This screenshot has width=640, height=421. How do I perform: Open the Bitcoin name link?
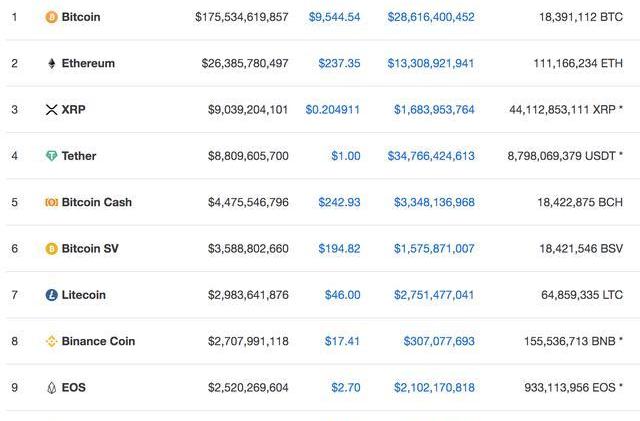pyautogui.click(x=80, y=17)
